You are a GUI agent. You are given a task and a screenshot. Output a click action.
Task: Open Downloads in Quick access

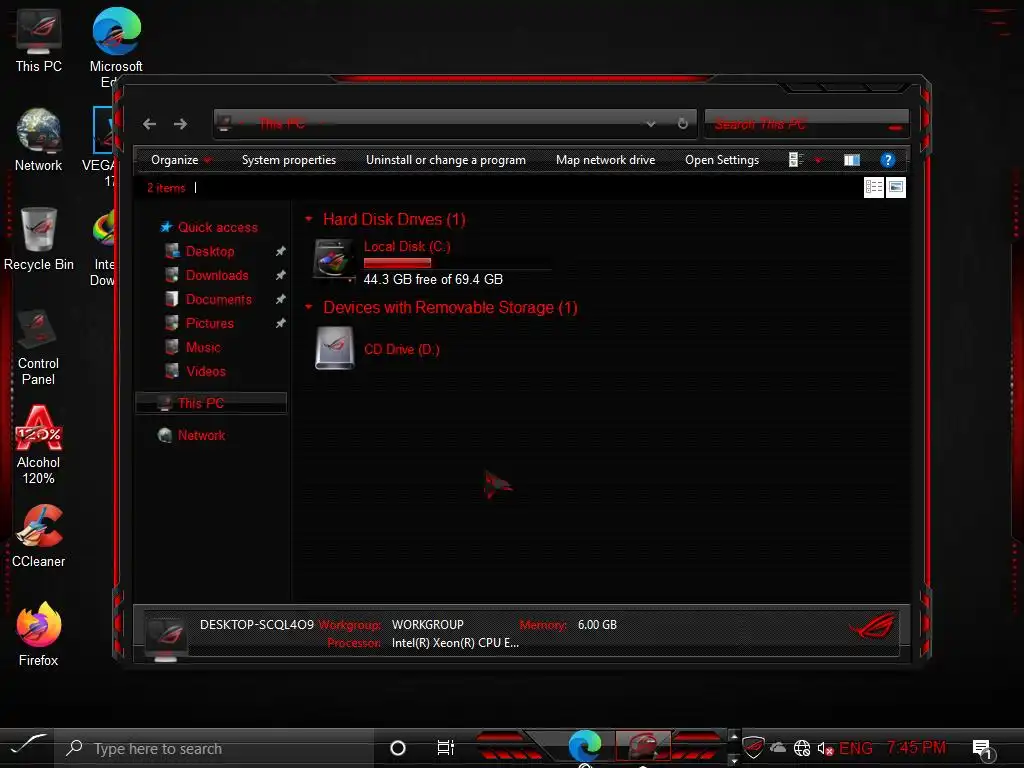[217, 276]
